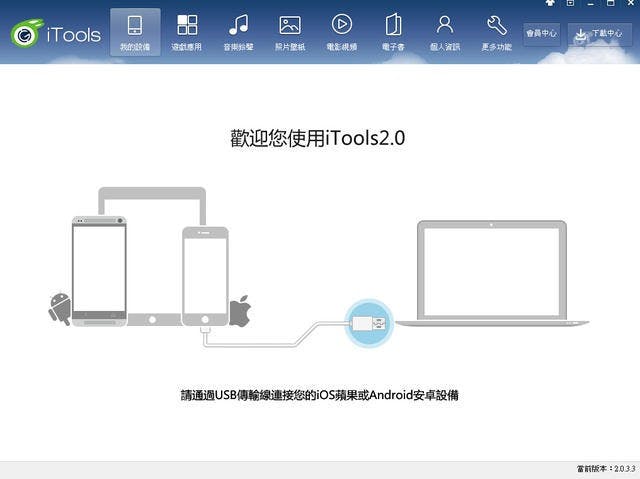
Task: Open the E-books (電子書) section
Action: tap(393, 32)
